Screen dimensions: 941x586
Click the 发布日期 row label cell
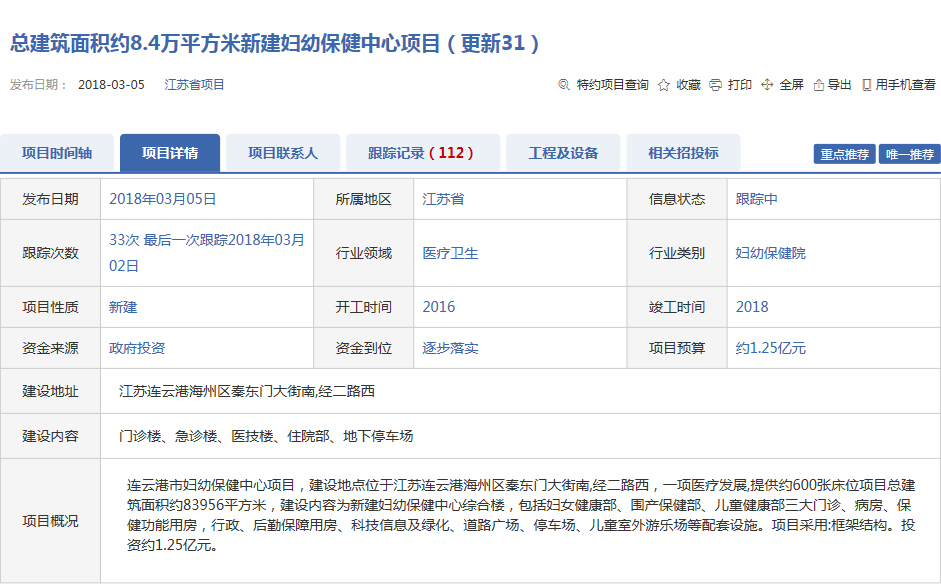[x=50, y=199]
